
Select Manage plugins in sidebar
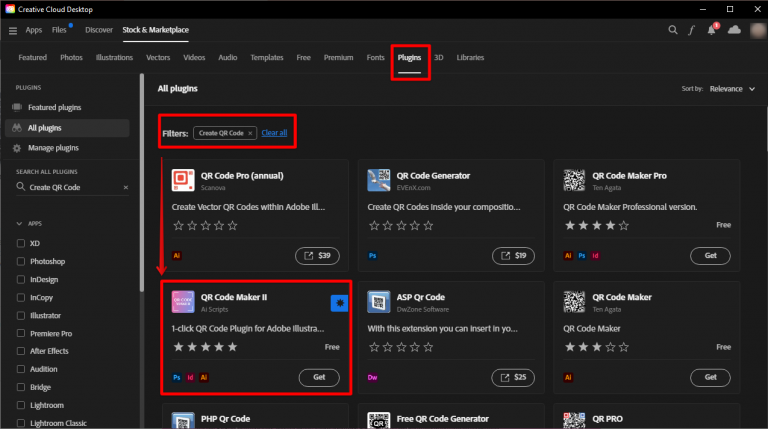click(56, 148)
